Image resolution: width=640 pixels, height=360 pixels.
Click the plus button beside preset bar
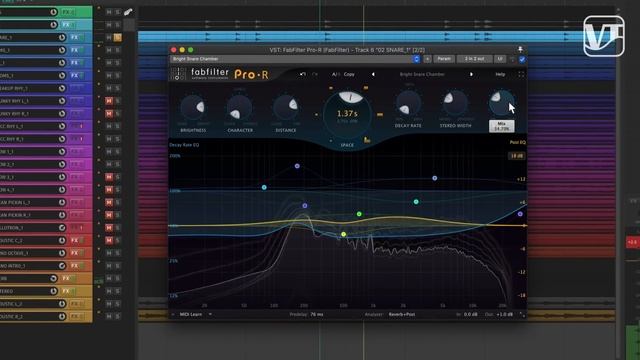pyautogui.click(x=427, y=59)
